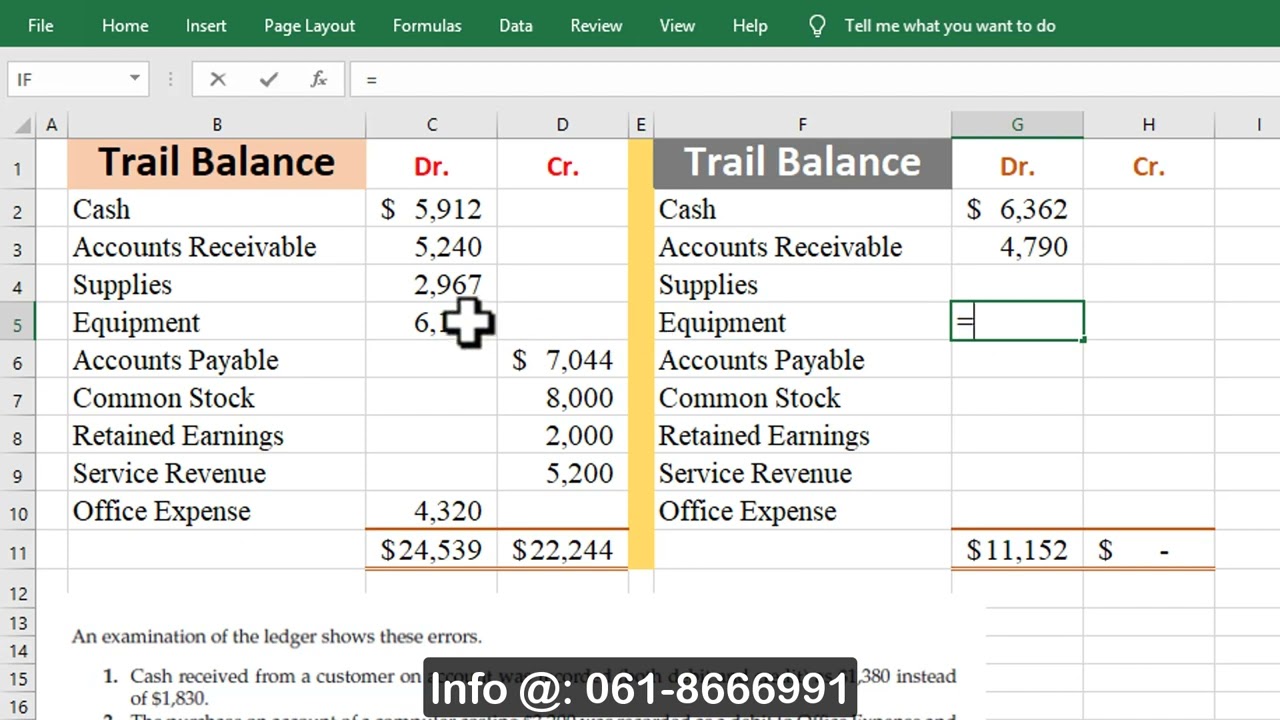Switch to the Home ribbon tab
1280x720 pixels.
click(x=125, y=26)
